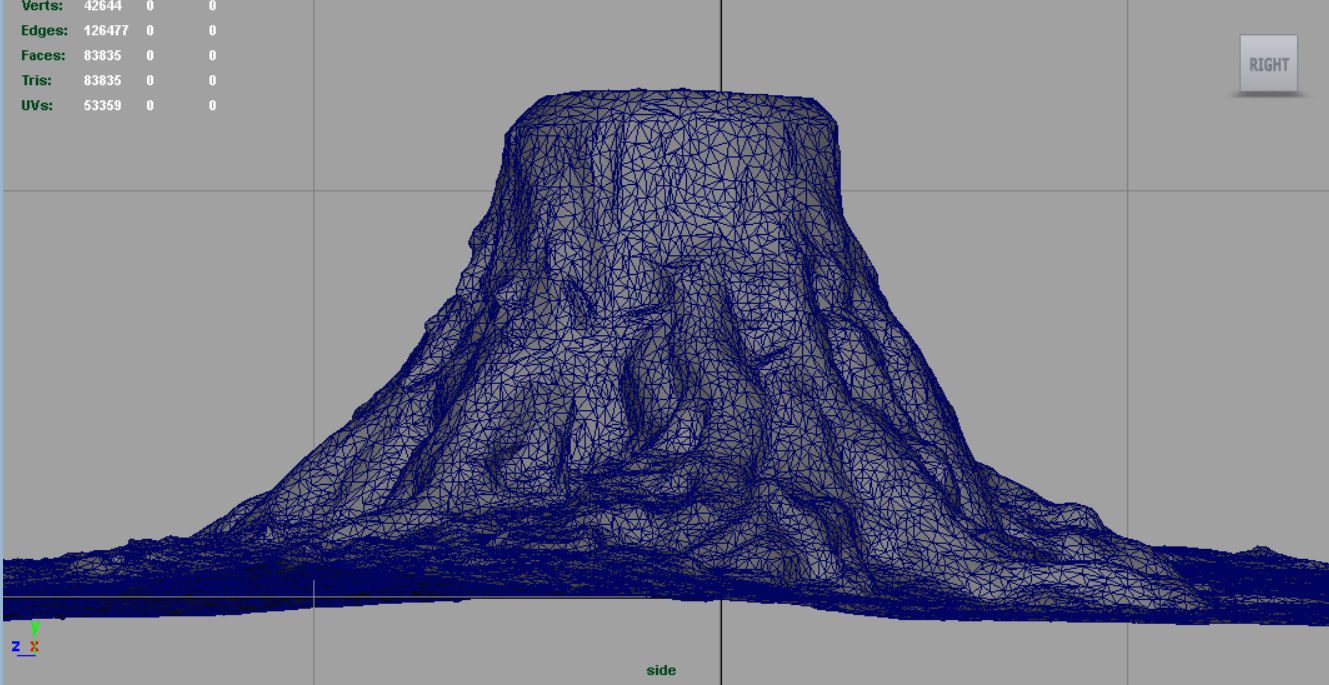Click the UVs count value 53359
Image resolution: width=1329 pixels, height=685 pixels.
click(x=102, y=105)
